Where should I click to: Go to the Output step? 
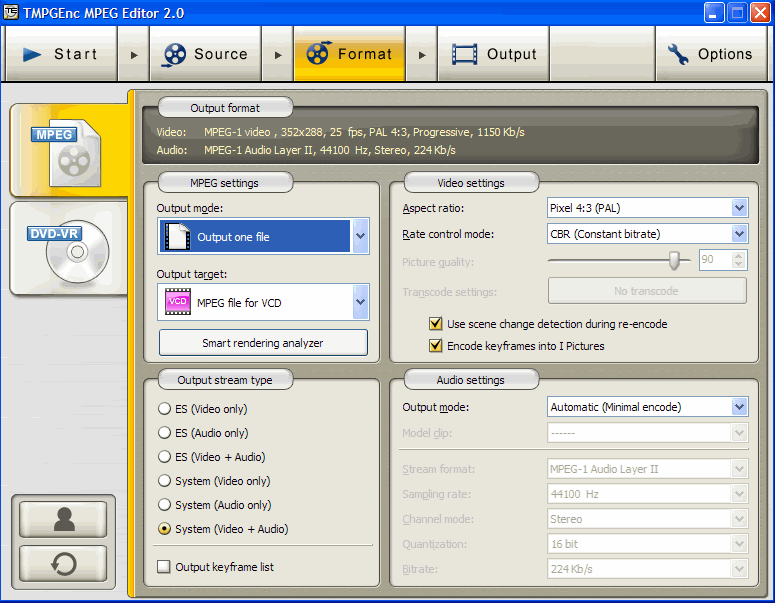pos(493,54)
